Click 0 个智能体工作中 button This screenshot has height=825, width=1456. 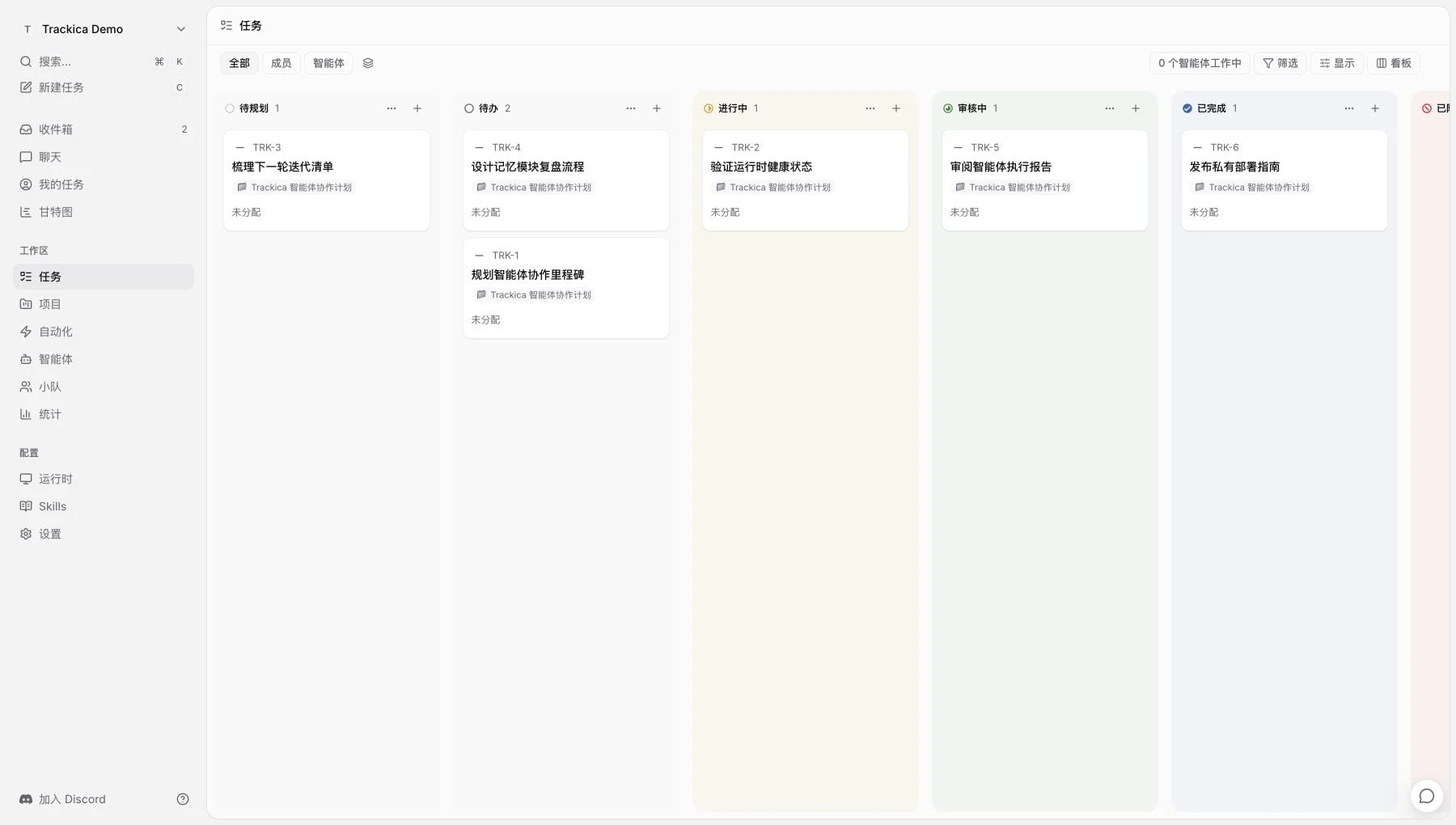point(1200,63)
